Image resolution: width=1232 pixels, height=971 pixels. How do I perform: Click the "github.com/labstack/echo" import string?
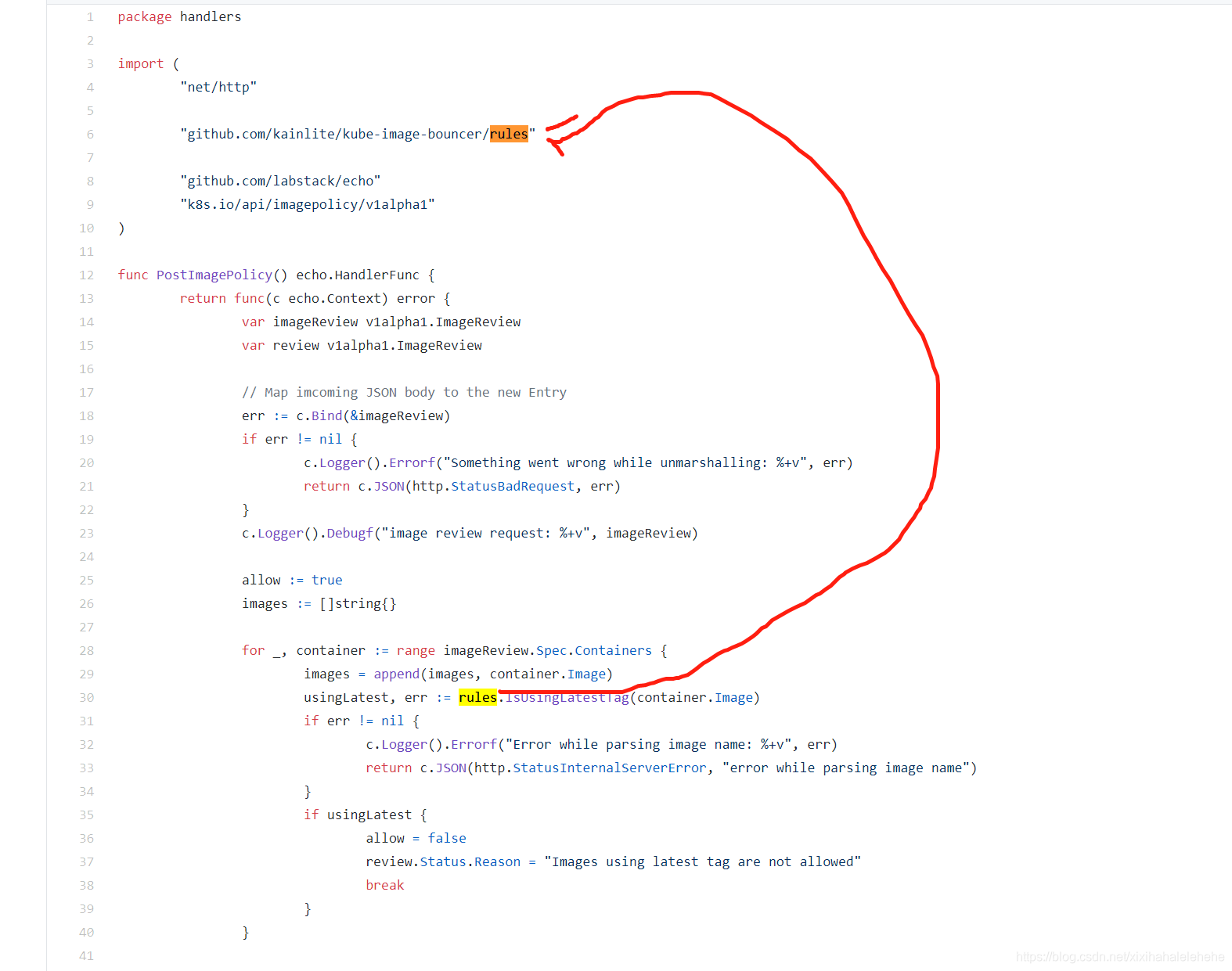(x=280, y=181)
